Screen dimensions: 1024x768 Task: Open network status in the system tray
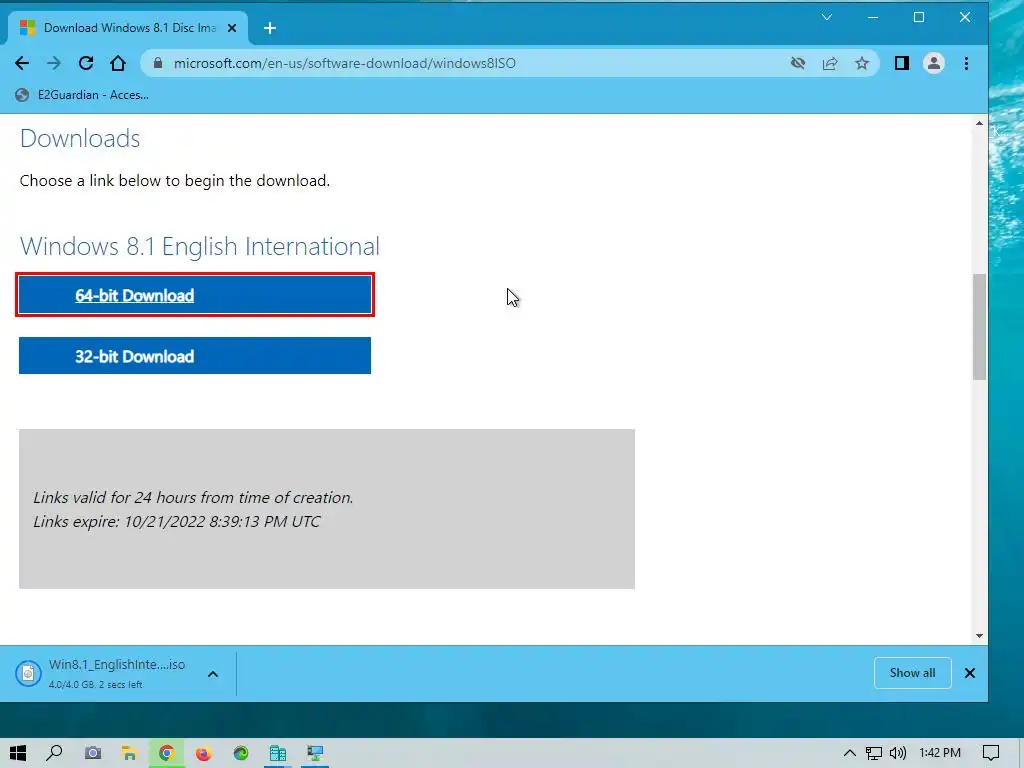tap(874, 753)
